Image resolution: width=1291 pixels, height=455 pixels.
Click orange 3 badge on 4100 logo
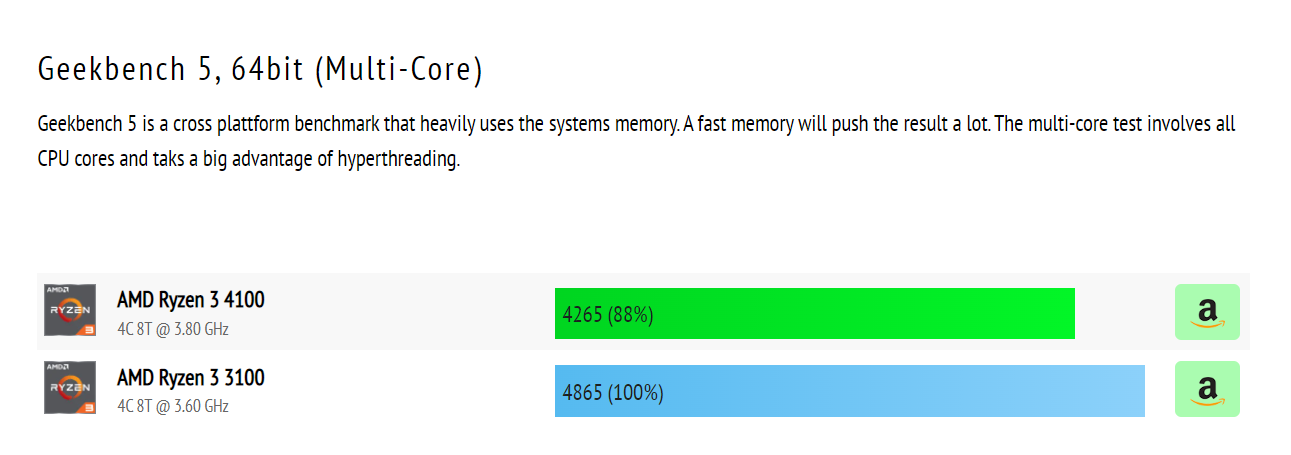pos(89,329)
